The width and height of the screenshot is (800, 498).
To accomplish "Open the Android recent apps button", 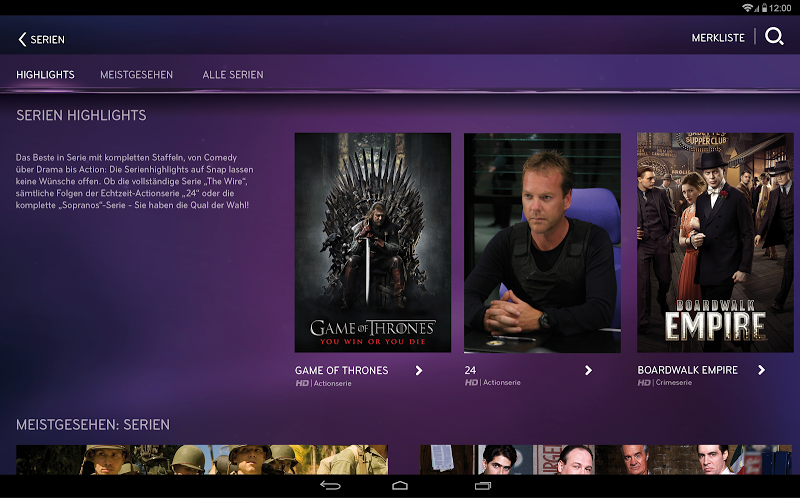I will tap(482, 485).
